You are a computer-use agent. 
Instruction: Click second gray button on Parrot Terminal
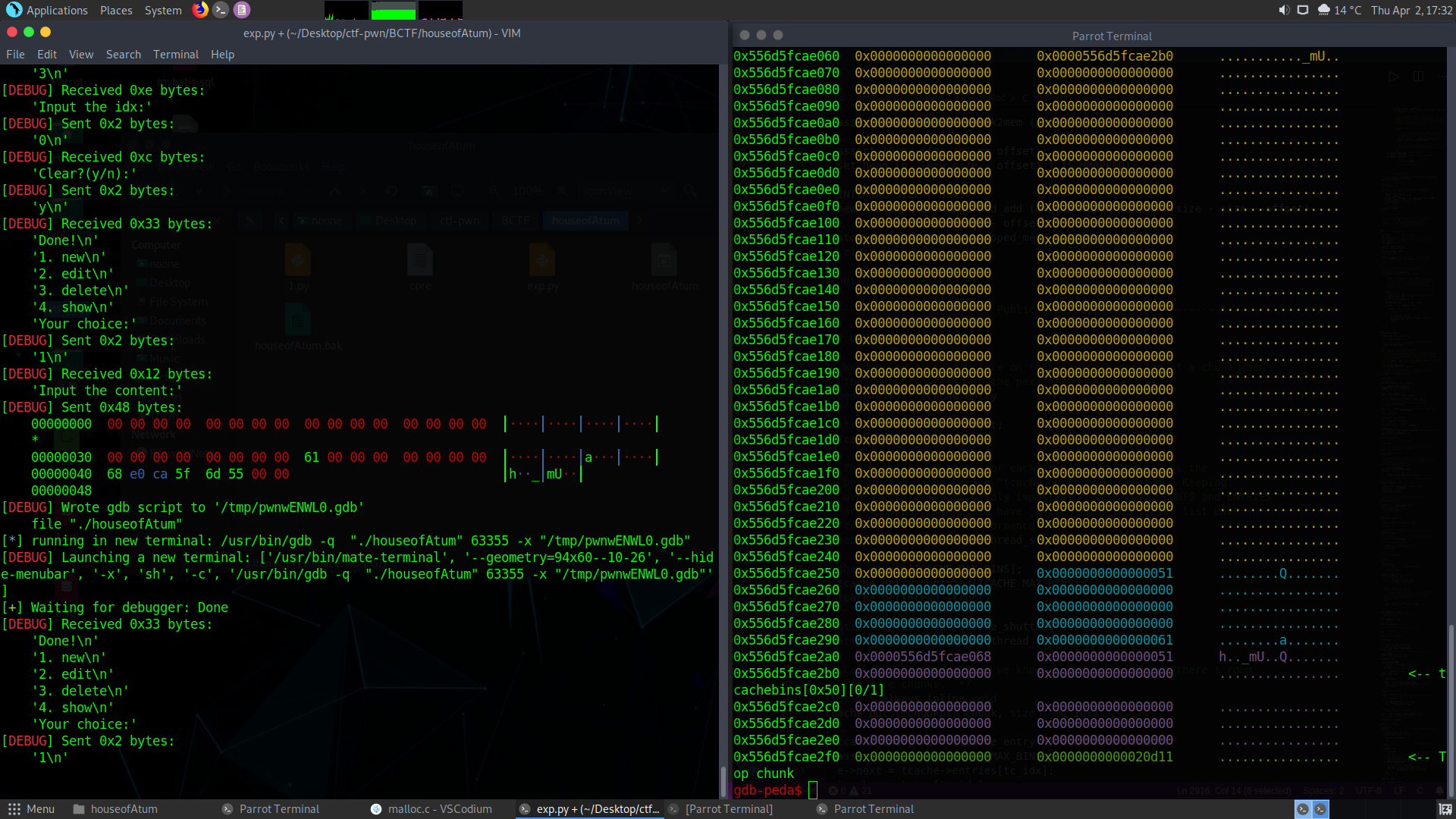pos(761,35)
